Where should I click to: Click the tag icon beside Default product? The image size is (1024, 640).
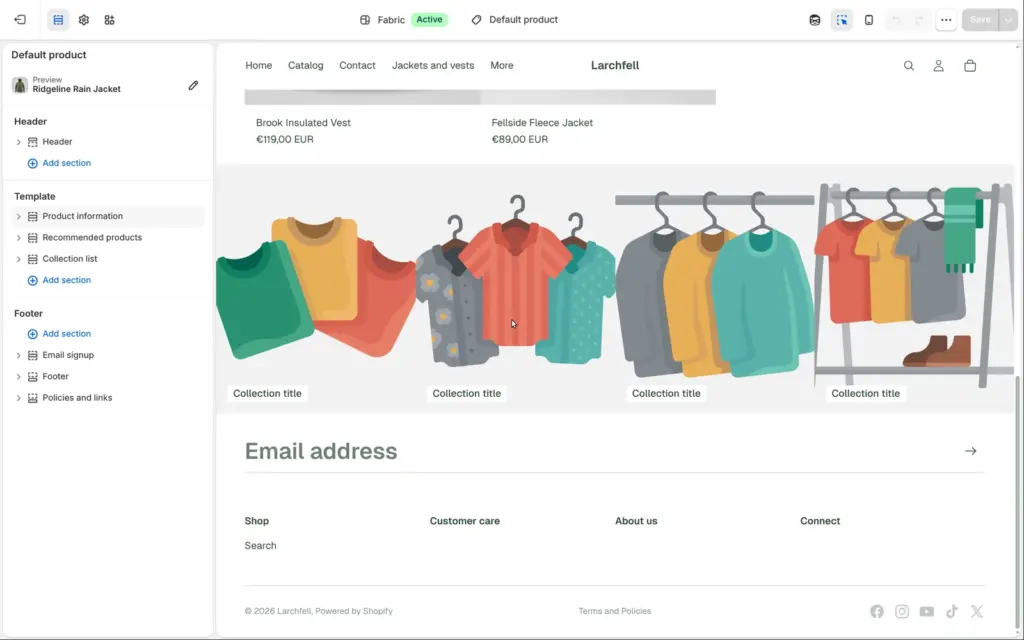coord(476,20)
